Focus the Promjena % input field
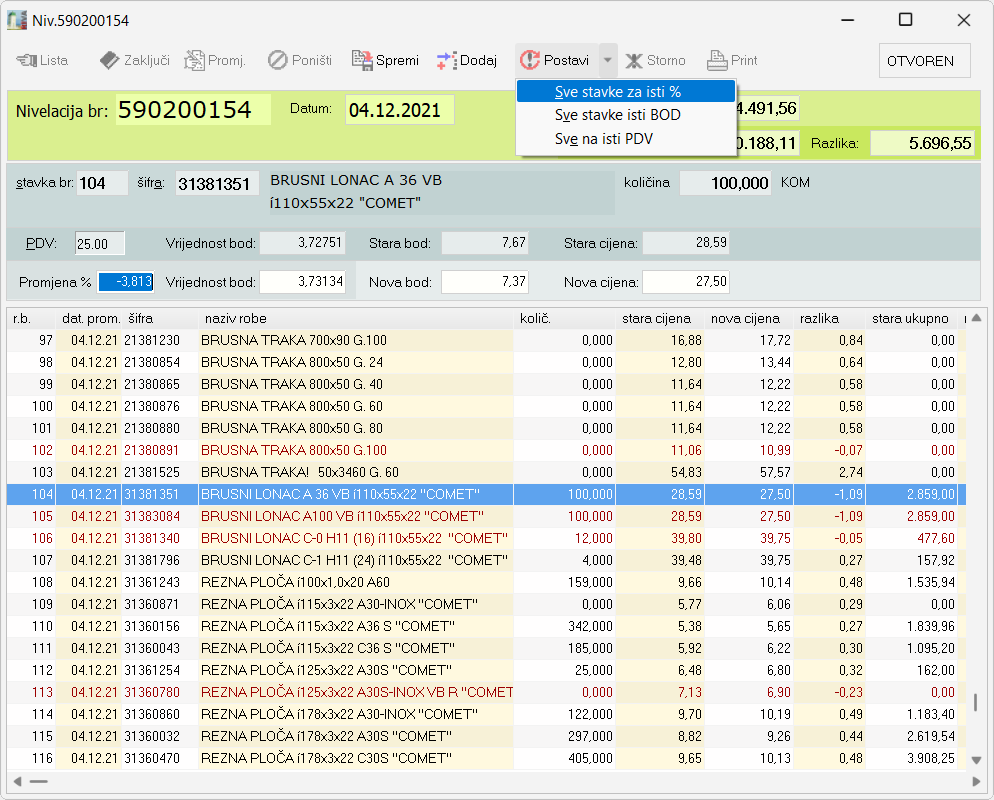 click(126, 282)
